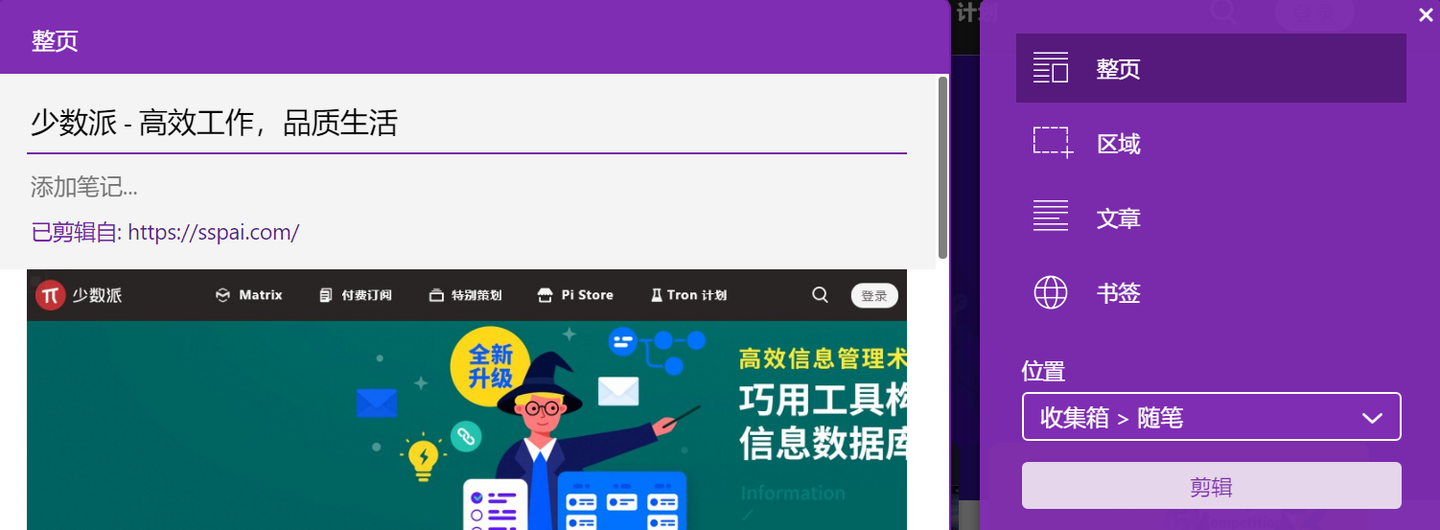Select the Full Page (整页) clip icon
Viewport: 1440px width, 530px height.
1051,68
